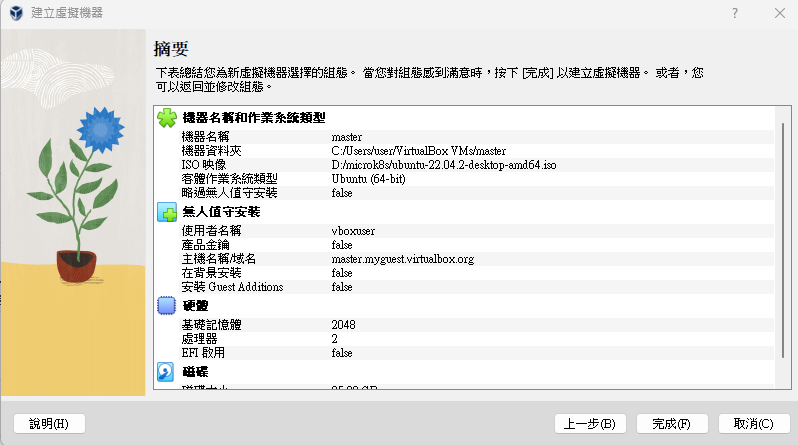
Task: Click the machine name value 'master'
Action: [347, 137]
